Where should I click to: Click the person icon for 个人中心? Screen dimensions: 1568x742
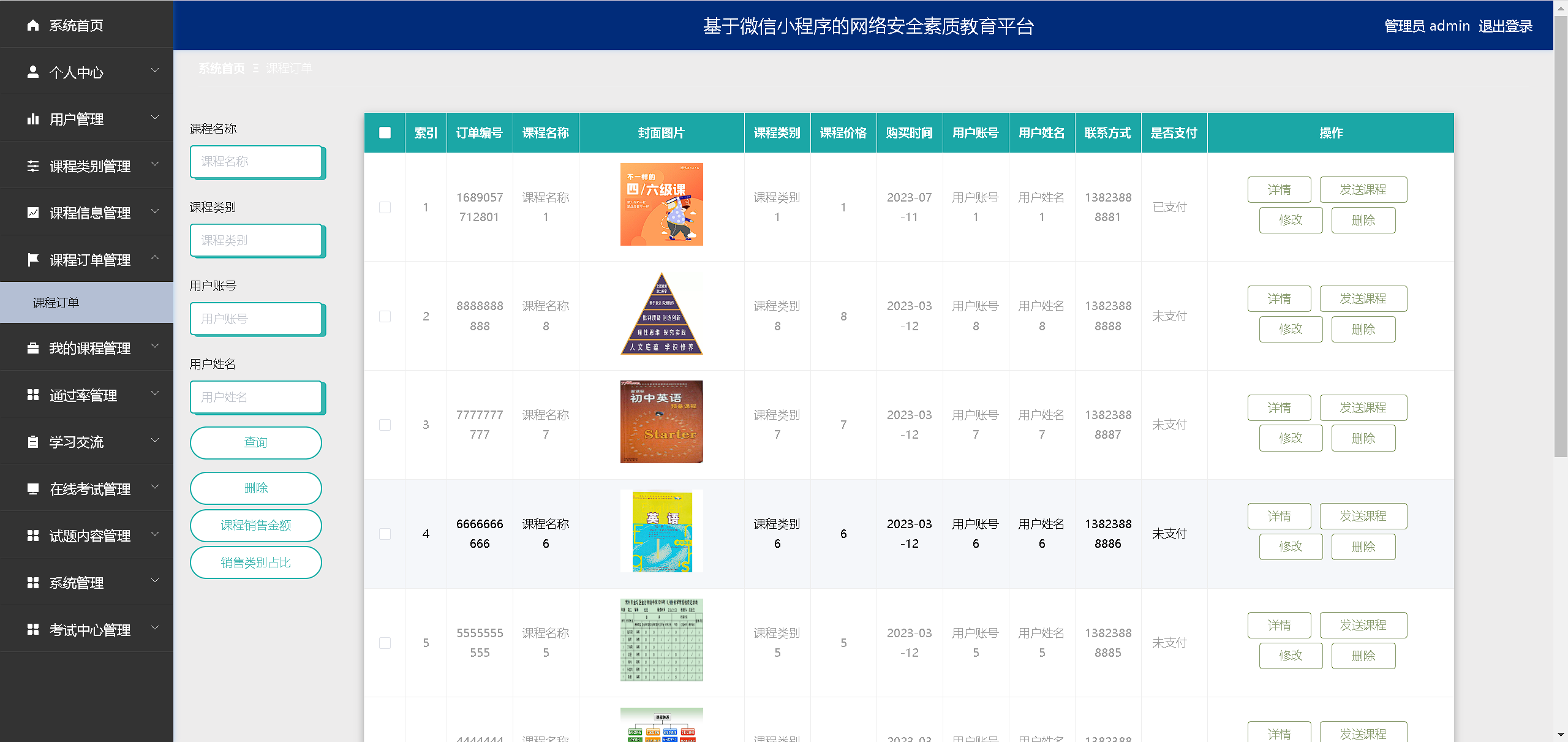pyautogui.click(x=33, y=72)
